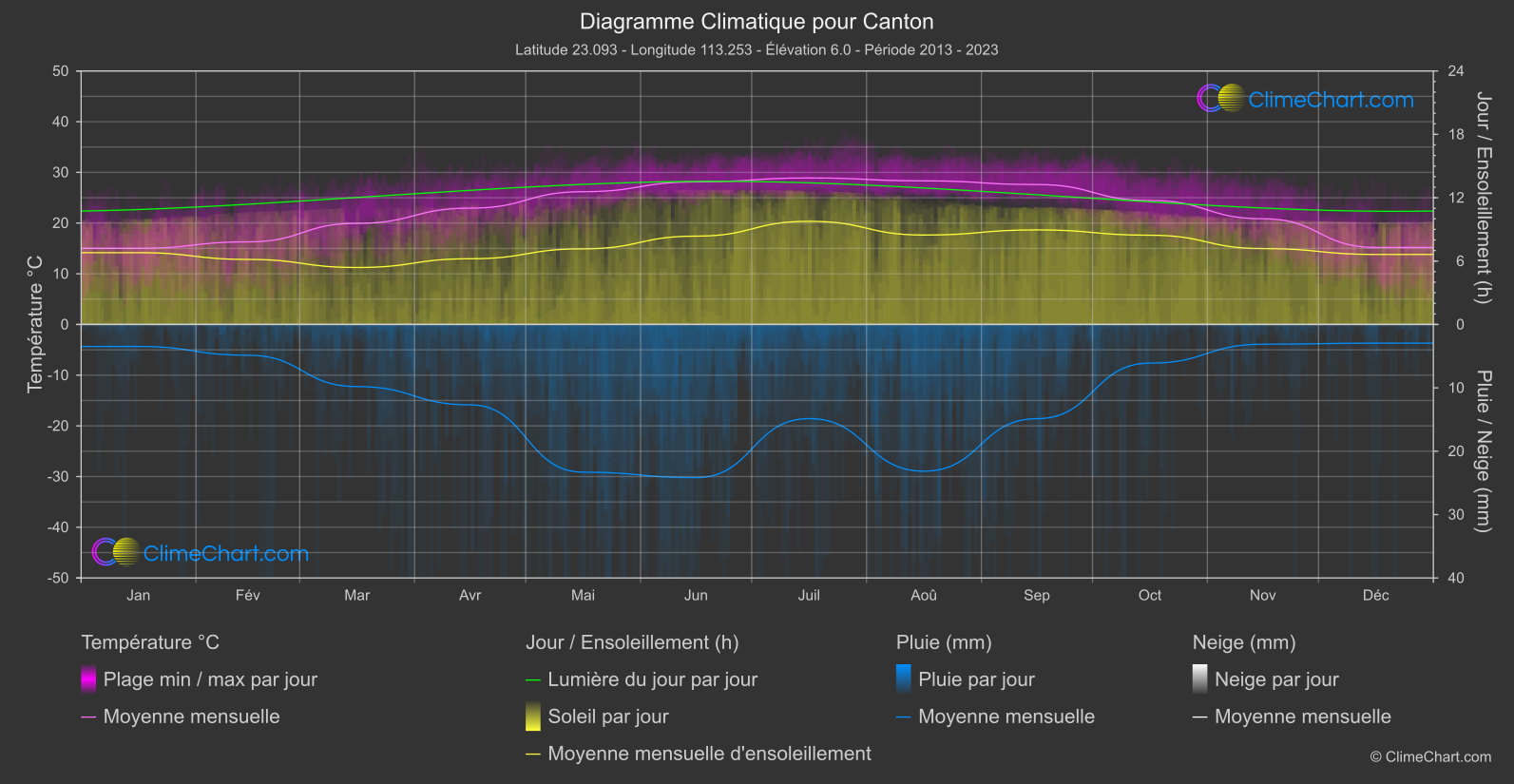Image resolution: width=1514 pixels, height=784 pixels.
Task: Click the 'Fév' month label on axis
Action: 248,595
